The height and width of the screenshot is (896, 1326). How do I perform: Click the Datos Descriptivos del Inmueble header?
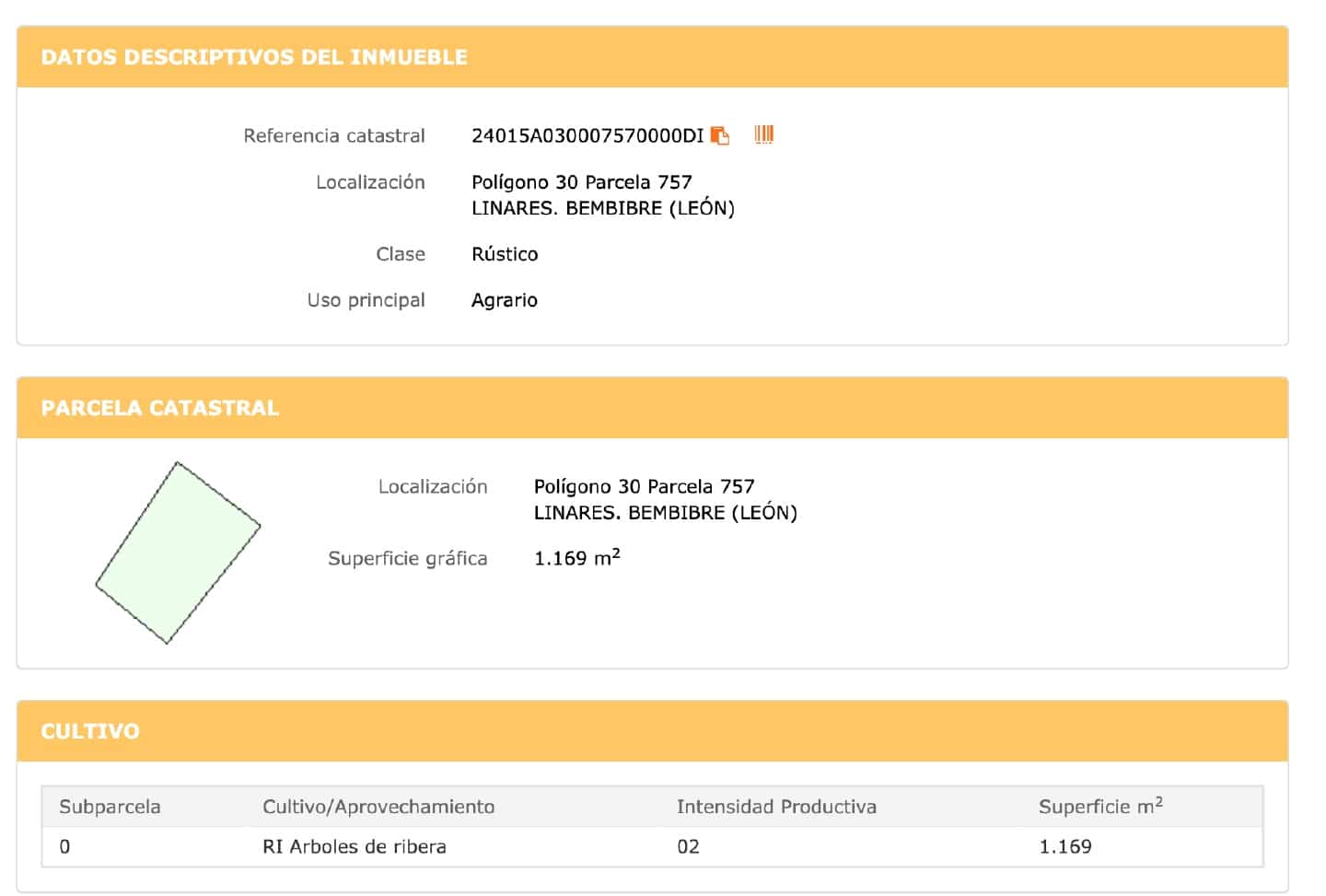tap(254, 57)
